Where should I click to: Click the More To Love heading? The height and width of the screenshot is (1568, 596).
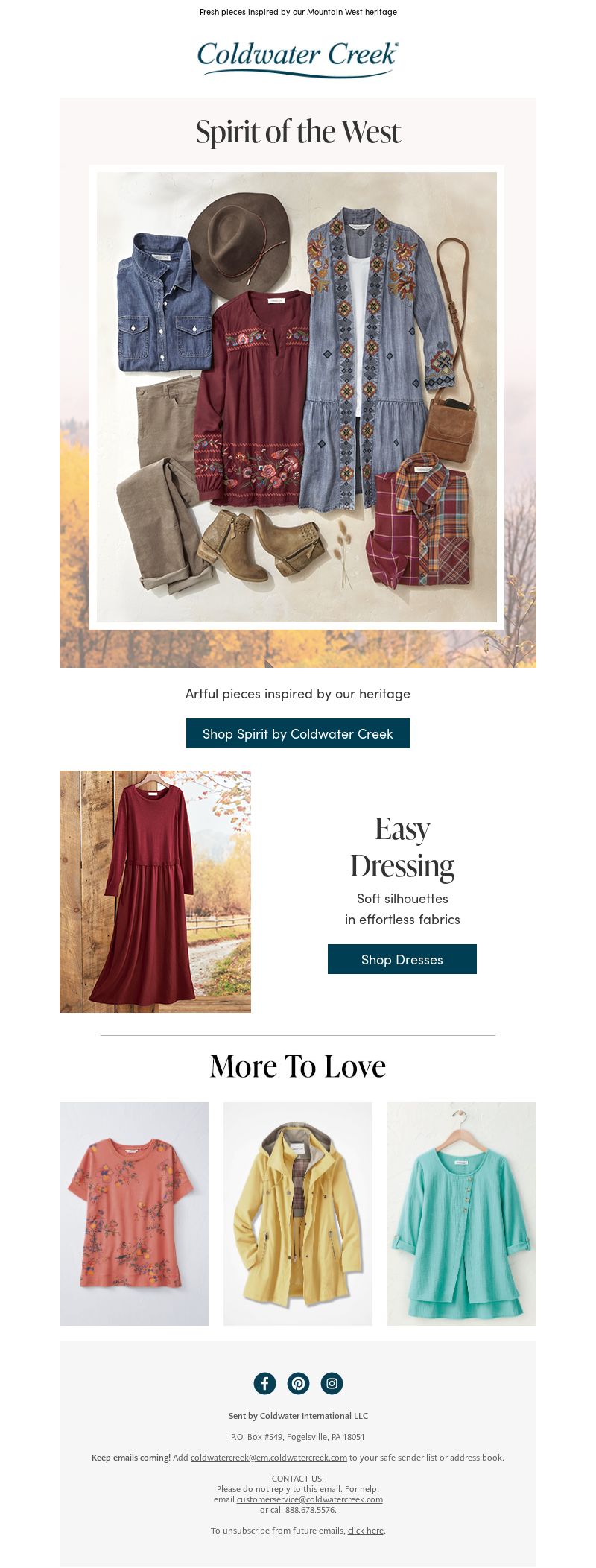(x=298, y=1066)
